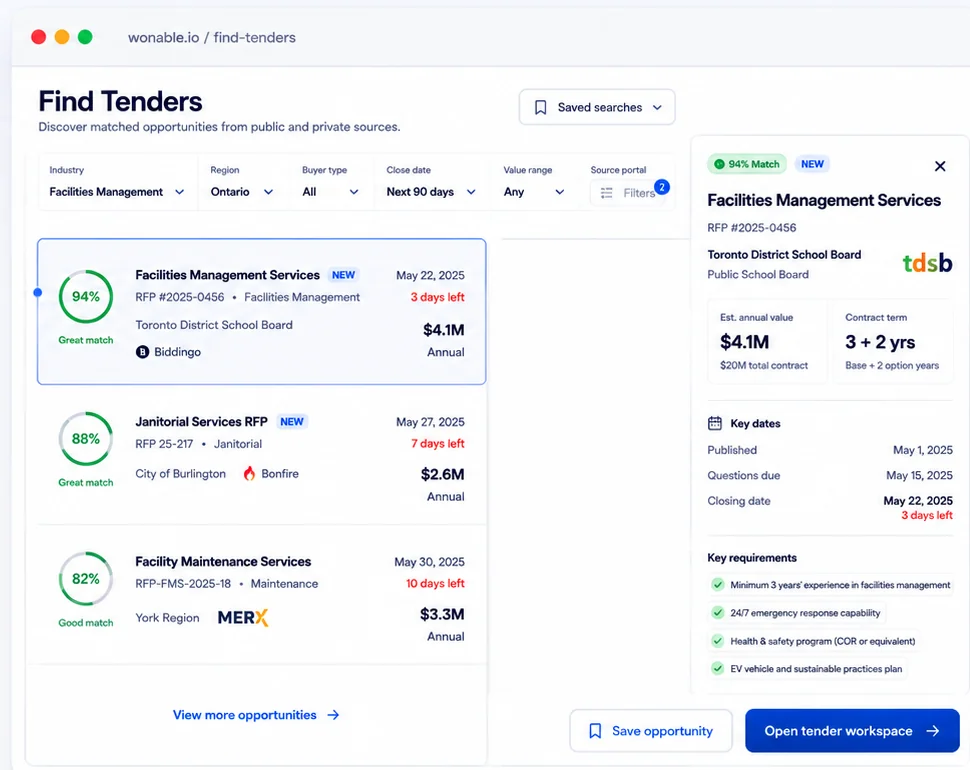This screenshot has height=770, width=970.
Task: Expand the Industry Facilities Management dropdown
Action: coord(117,192)
